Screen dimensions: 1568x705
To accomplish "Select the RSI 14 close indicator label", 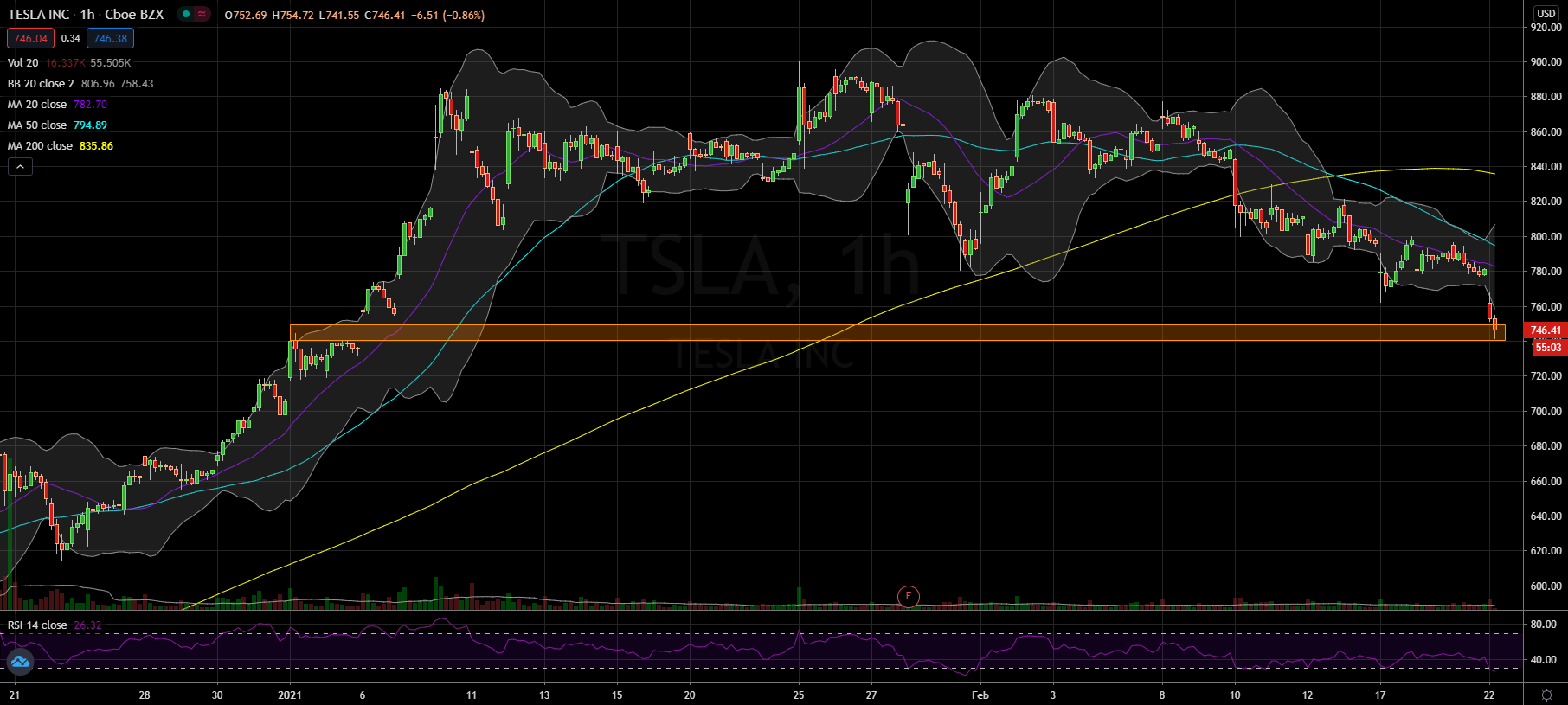I will pos(37,625).
